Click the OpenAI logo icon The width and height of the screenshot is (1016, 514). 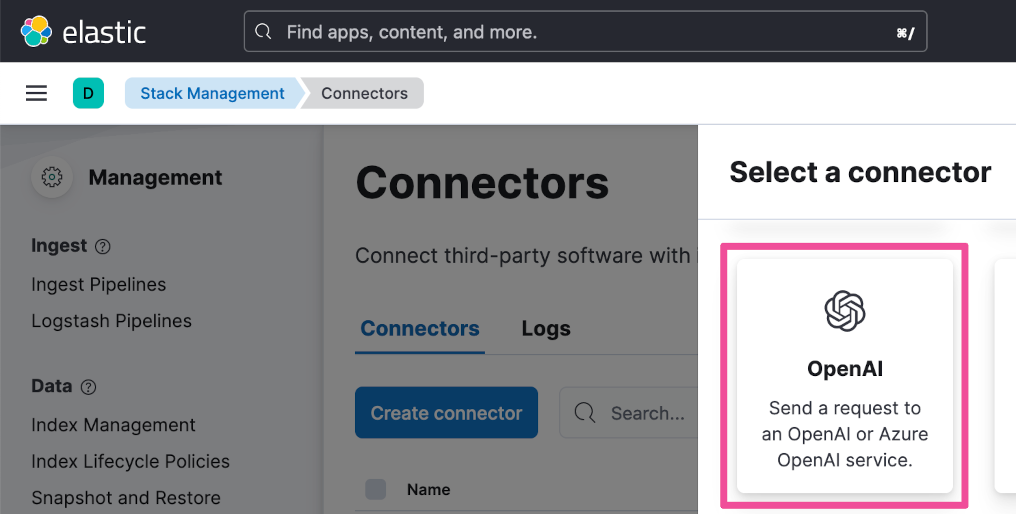click(x=845, y=311)
